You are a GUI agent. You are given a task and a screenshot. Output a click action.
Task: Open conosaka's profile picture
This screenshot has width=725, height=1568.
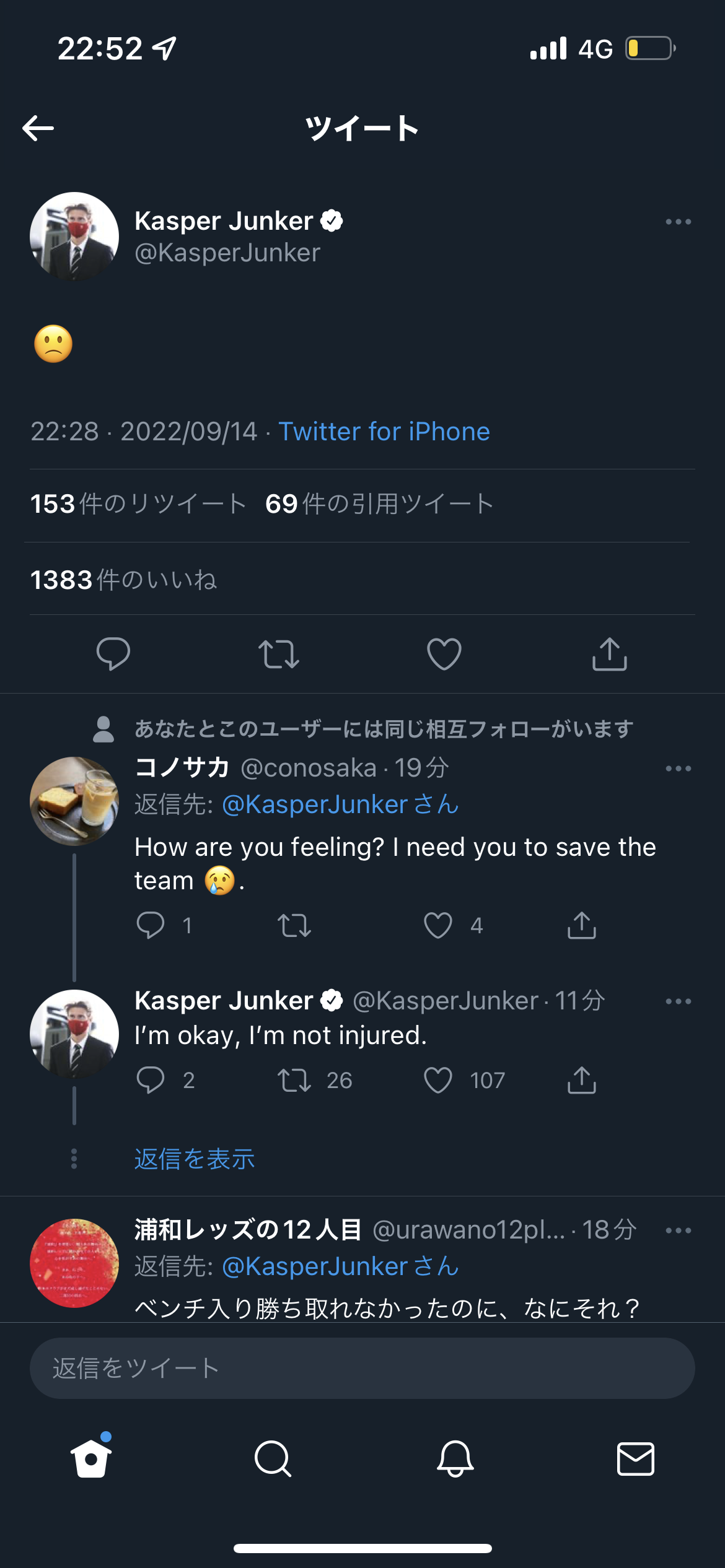tap(74, 801)
